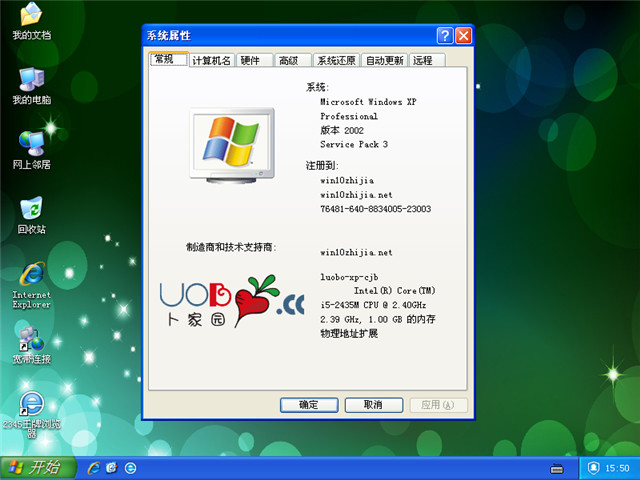Select the 2345王牌浏览器 desktop shortcut

coord(31,415)
